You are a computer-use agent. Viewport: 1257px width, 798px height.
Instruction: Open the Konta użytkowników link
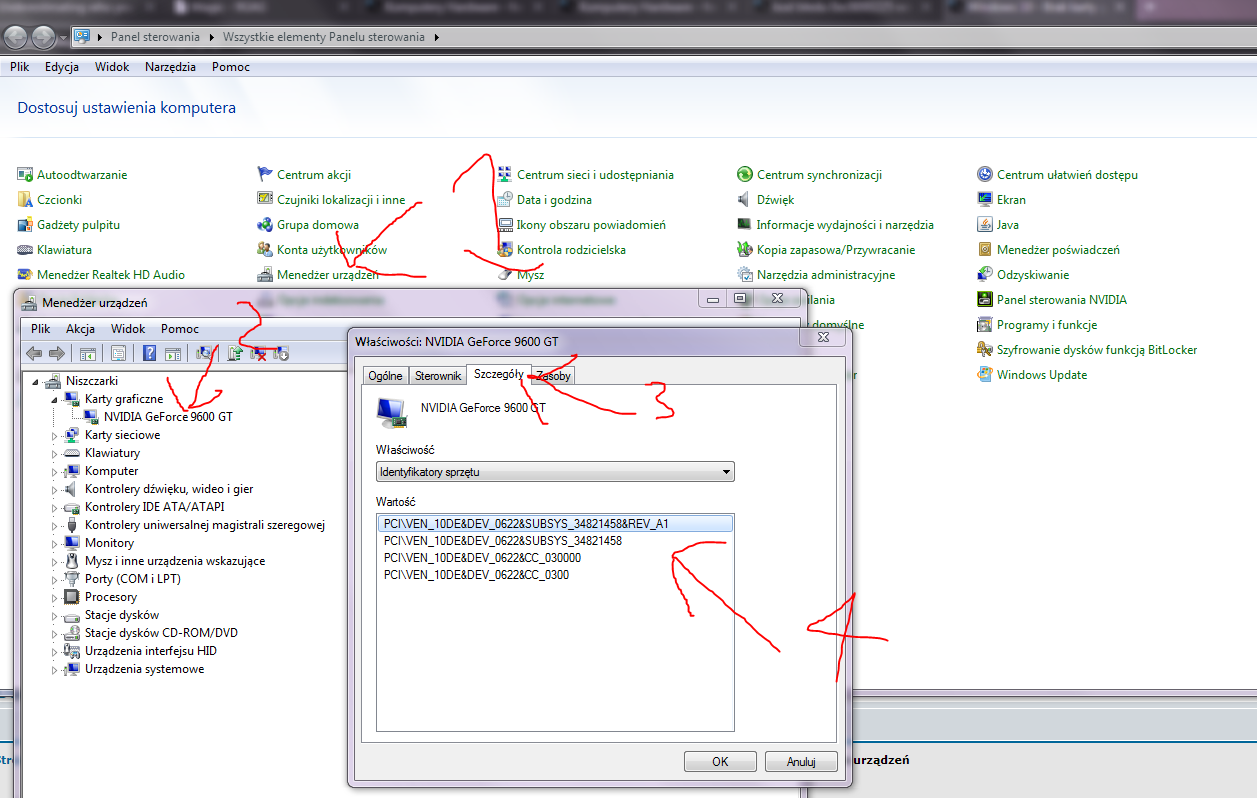[x=332, y=250]
